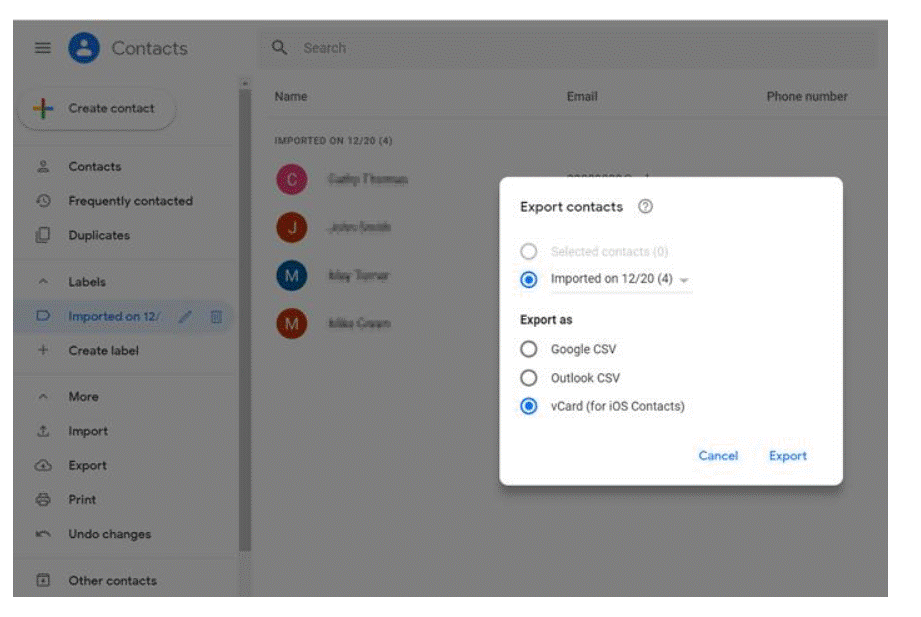Choose Export from the More section

tap(88, 465)
